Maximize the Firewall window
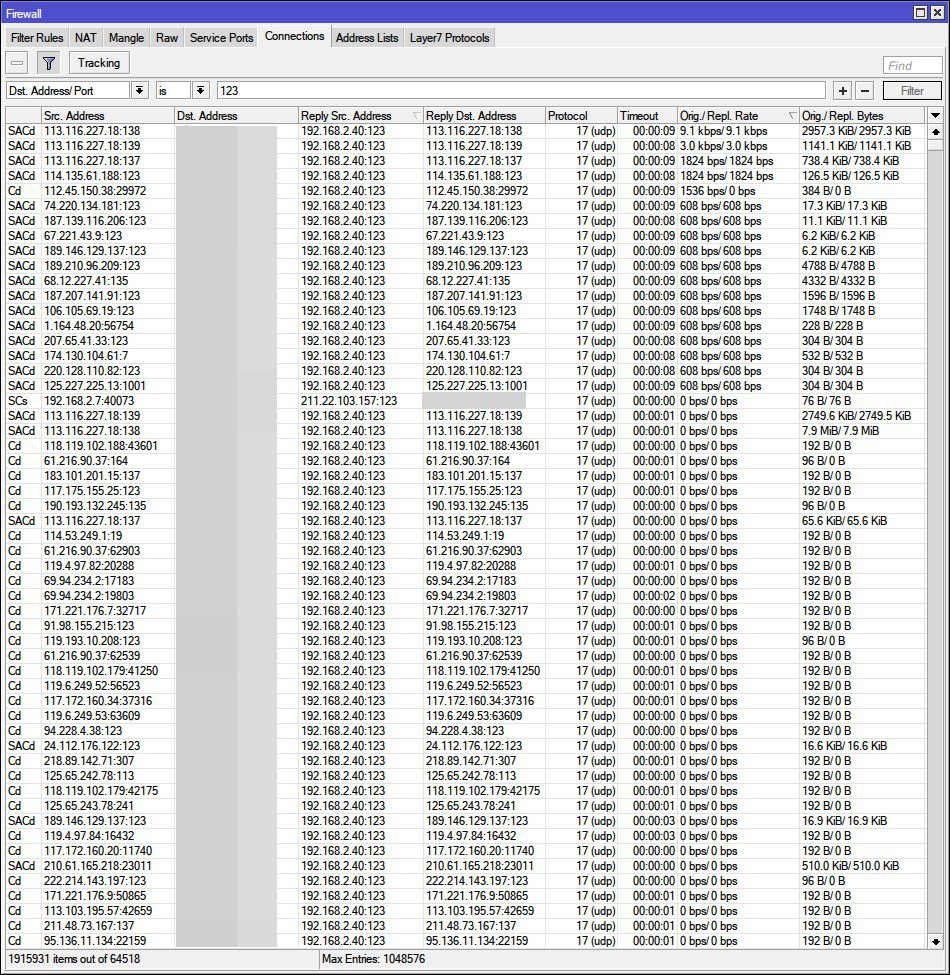The image size is (950, 975). click(921, 12)
